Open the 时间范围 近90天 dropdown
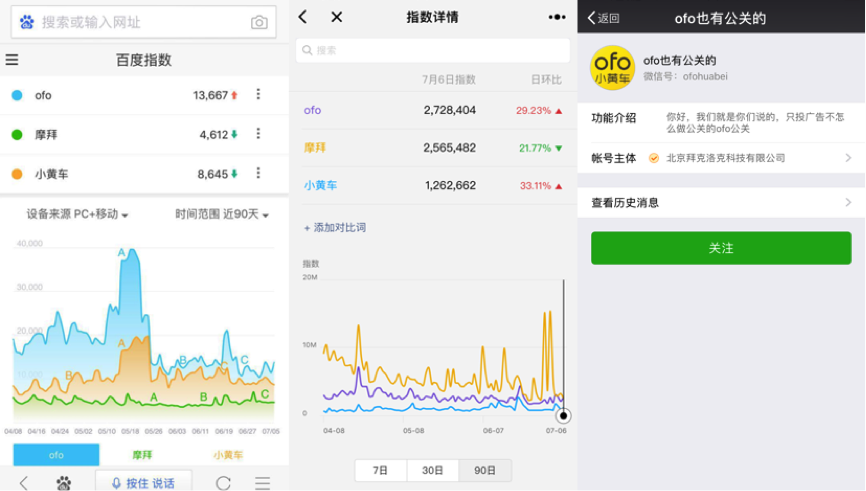Image resolution: width=866 pixels, height=491 pixels. point(222,214)
